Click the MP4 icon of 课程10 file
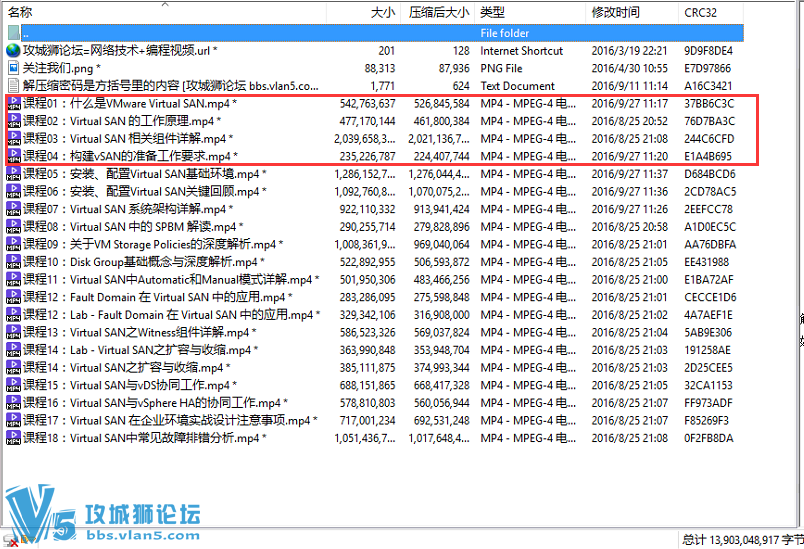 click(13, 261)
